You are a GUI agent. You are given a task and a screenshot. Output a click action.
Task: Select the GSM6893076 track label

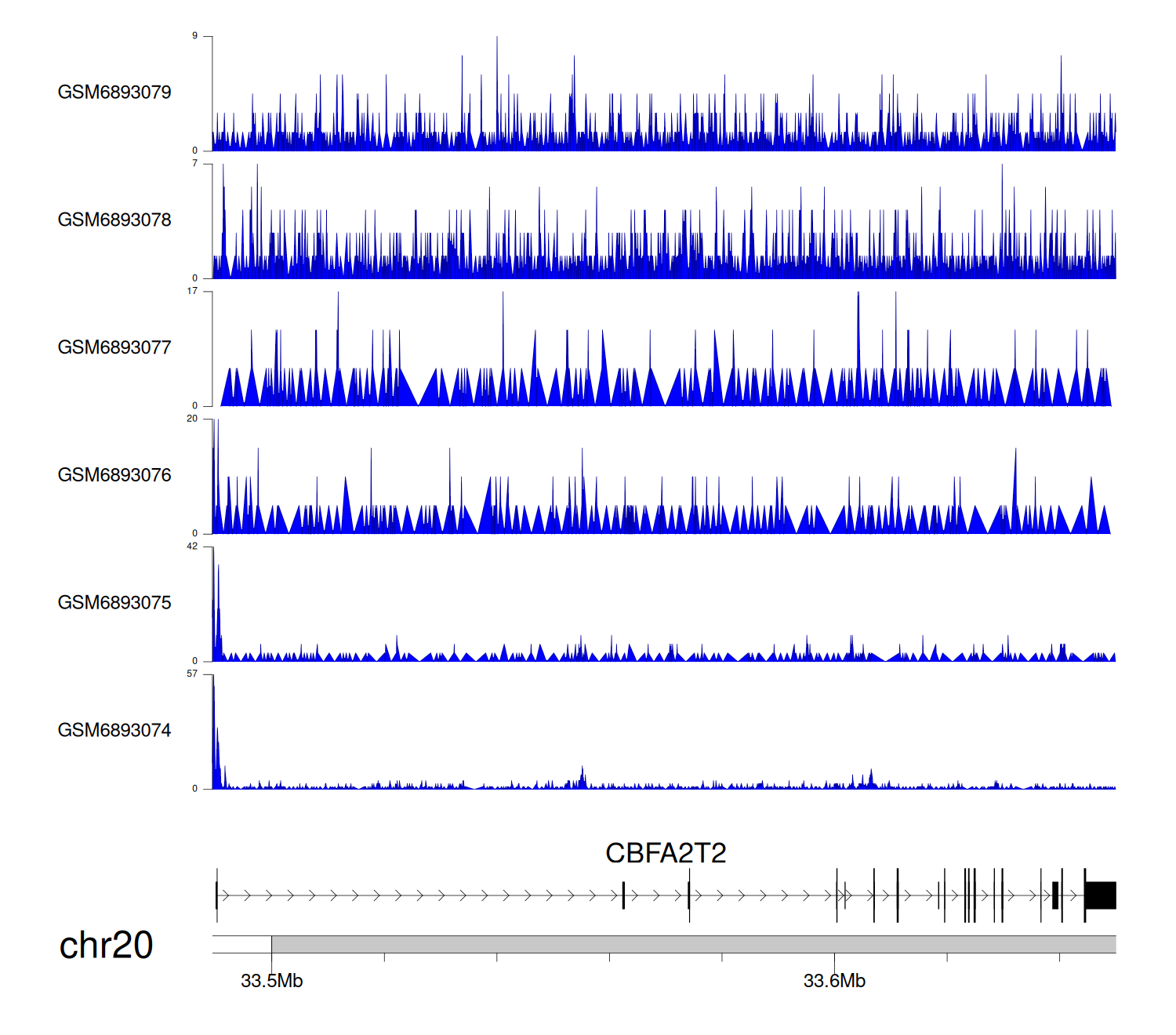[114, 475]
